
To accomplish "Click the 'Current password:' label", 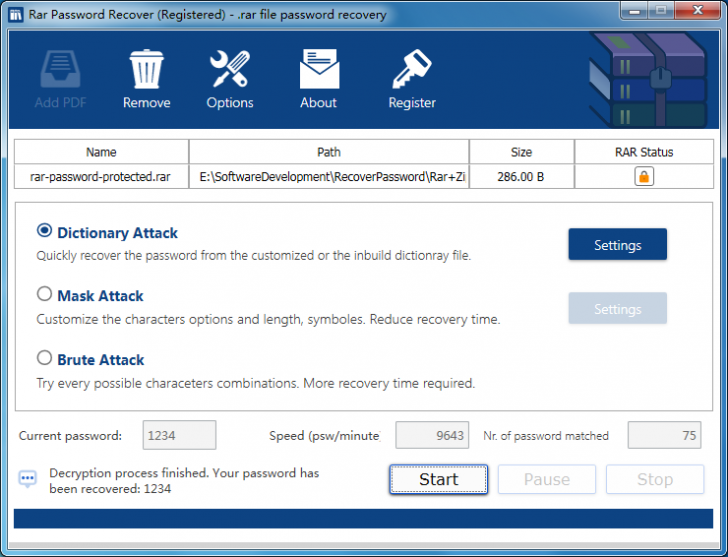I will click(x=71, y=435).
